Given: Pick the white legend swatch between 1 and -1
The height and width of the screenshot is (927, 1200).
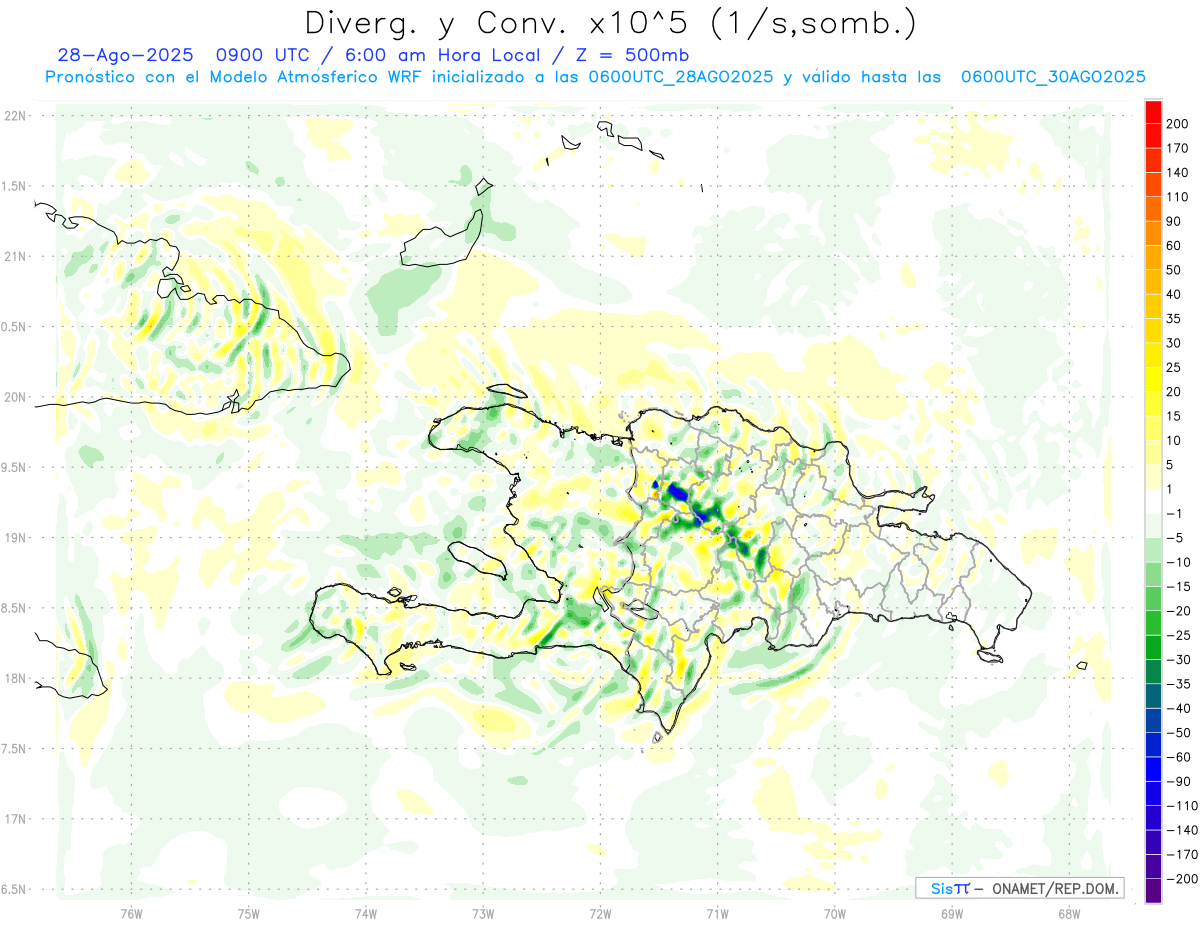Looking at the screenshot, I should coord(1153,501).
